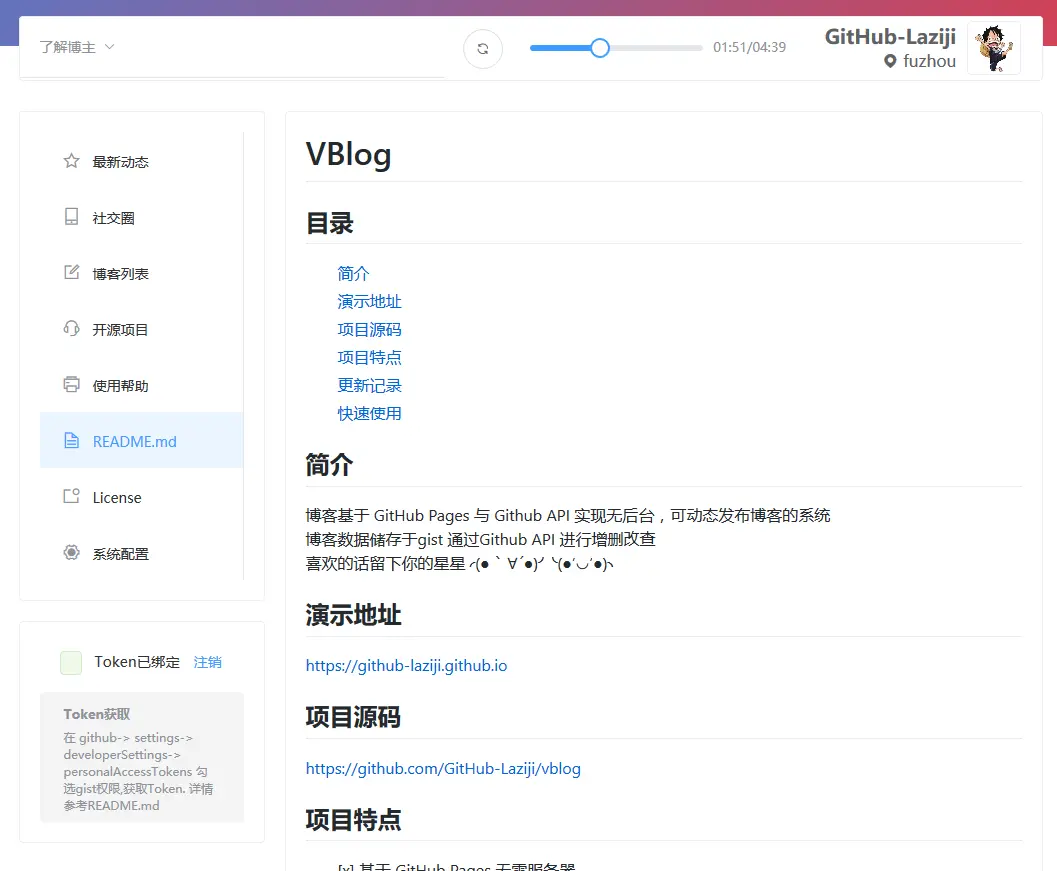Viewport: 1057px width, 871px height.
Task: Open the 开源项目 menu item
Action: tap(142, 330)
